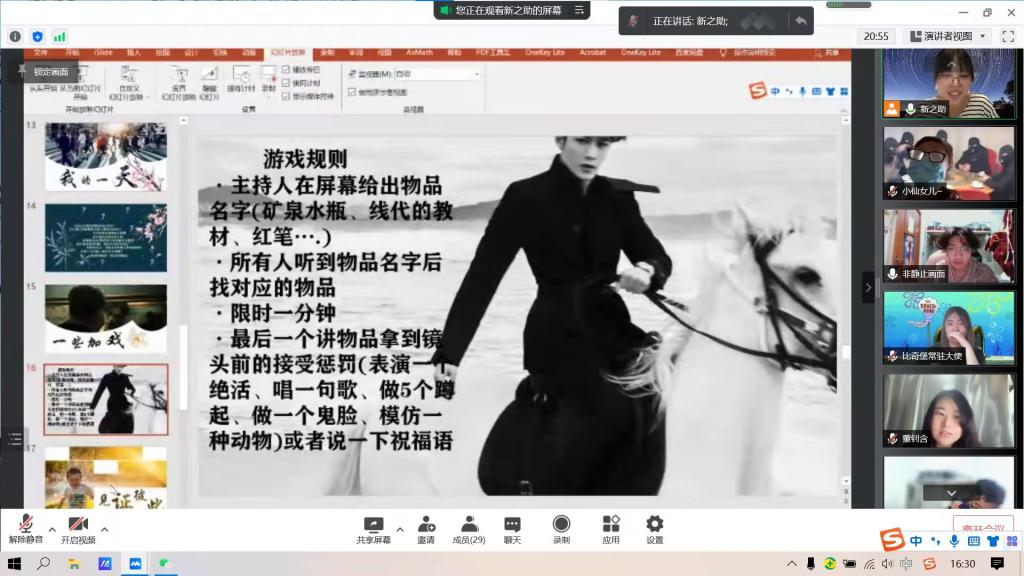Turn on camera with 开启视频 icon

pos(78,525)
